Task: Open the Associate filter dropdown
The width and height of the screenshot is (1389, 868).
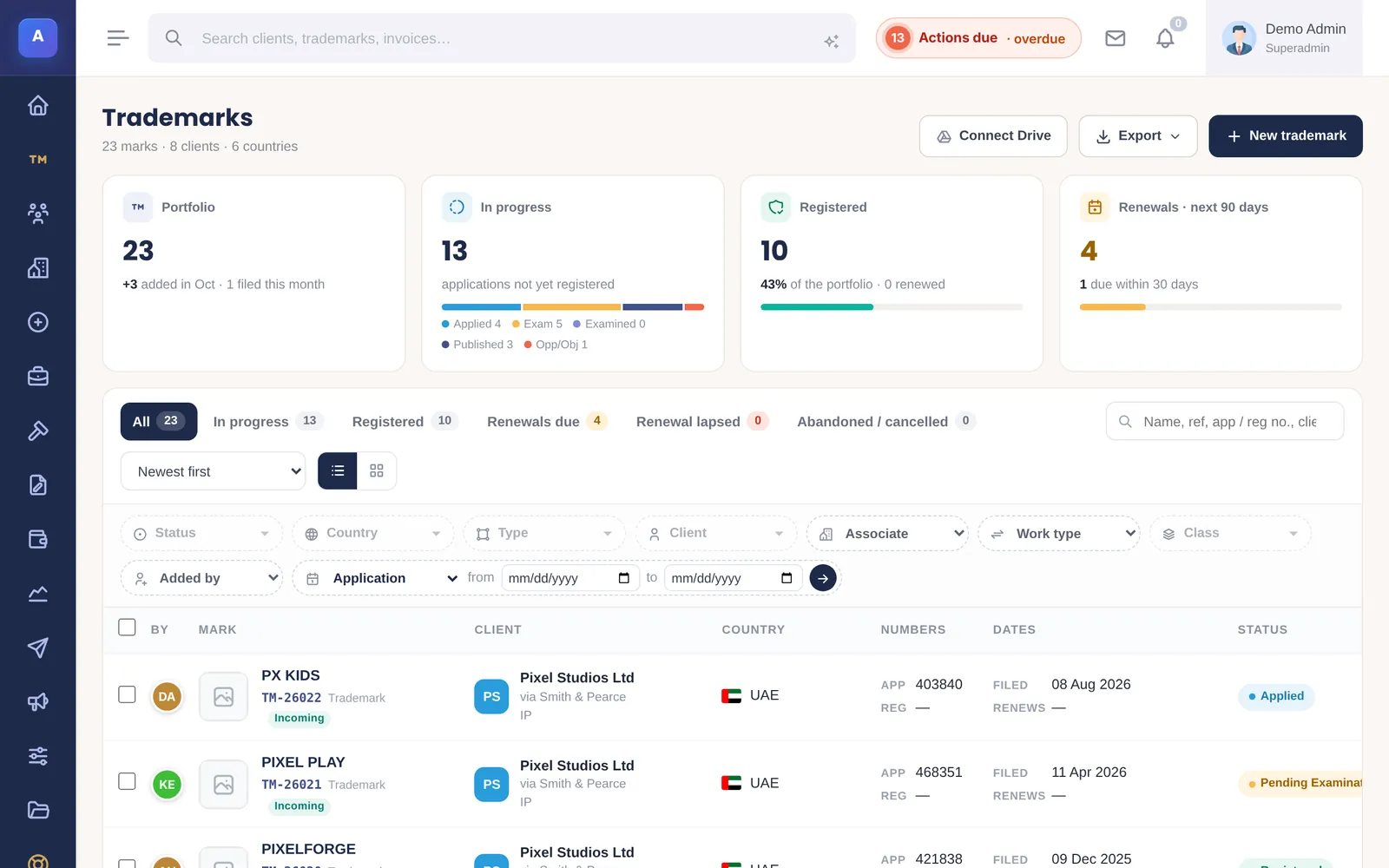Action: [x=887, y=533]
